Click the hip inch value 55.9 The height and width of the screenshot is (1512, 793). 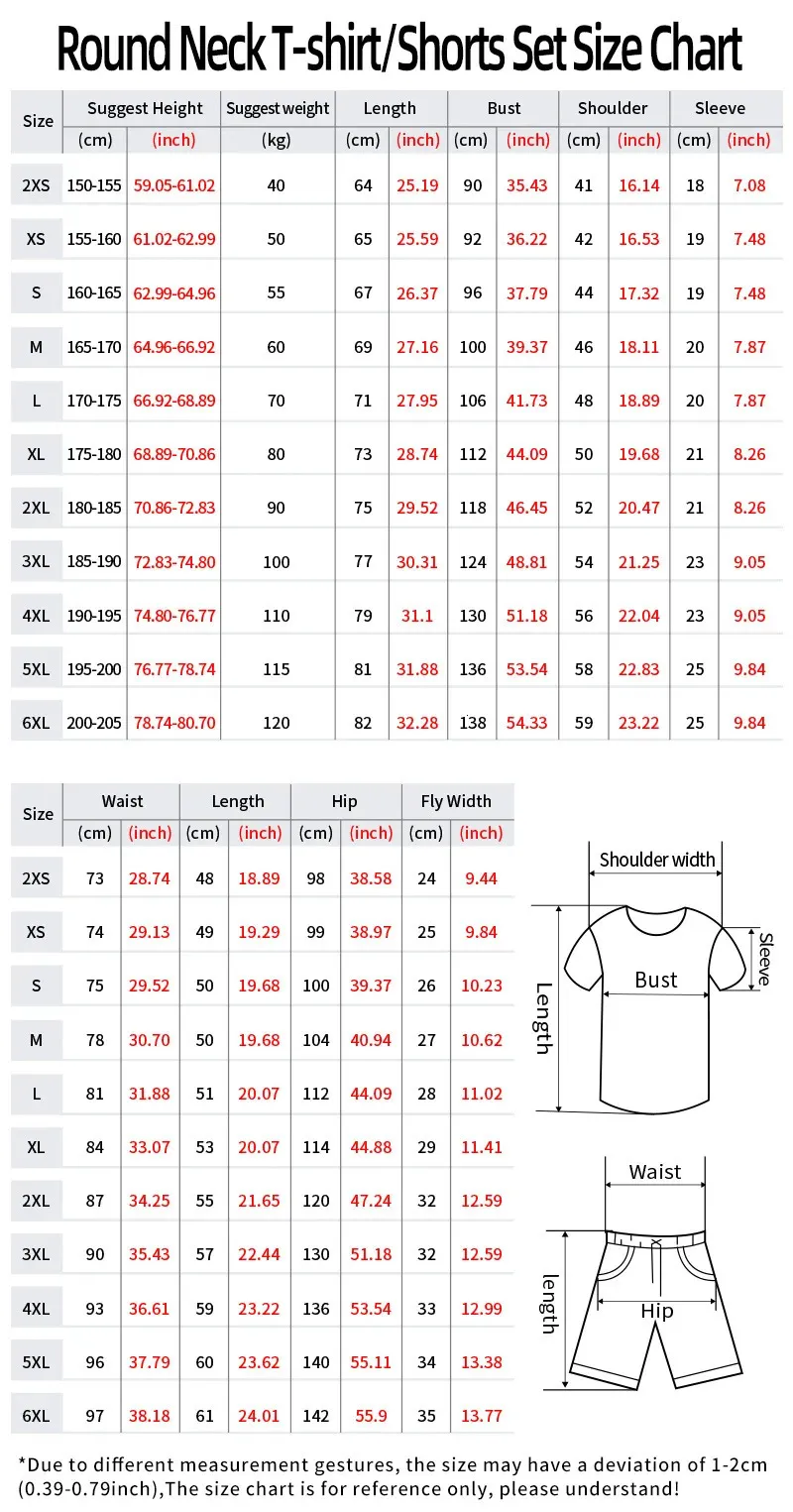371,1416
